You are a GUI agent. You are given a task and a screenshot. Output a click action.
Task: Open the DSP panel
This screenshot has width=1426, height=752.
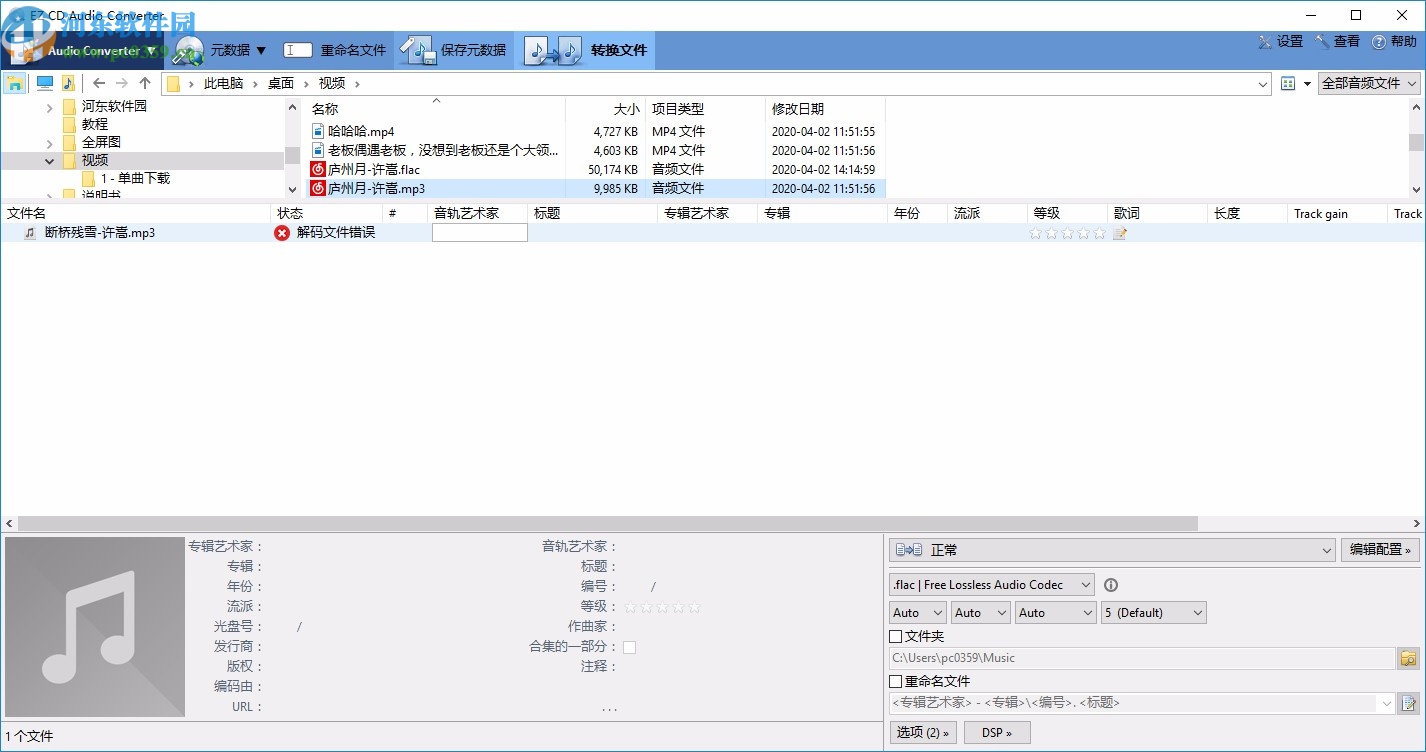pyautogui.click(x=997, y=732)
